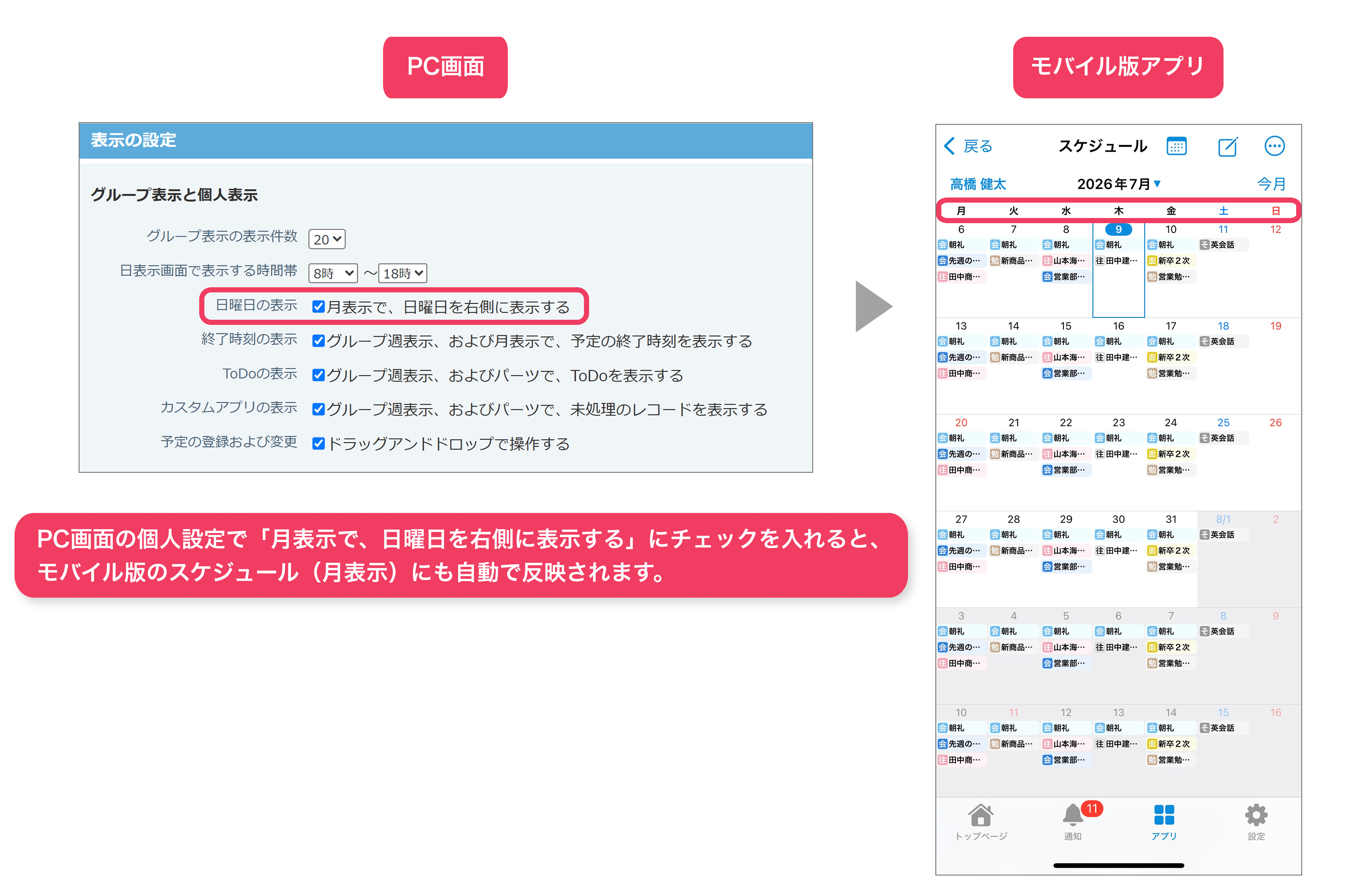Screen dimensions: 1368x896
Task: Select date 8/1 in the calendar
Action: click(x=1223, y=519)
